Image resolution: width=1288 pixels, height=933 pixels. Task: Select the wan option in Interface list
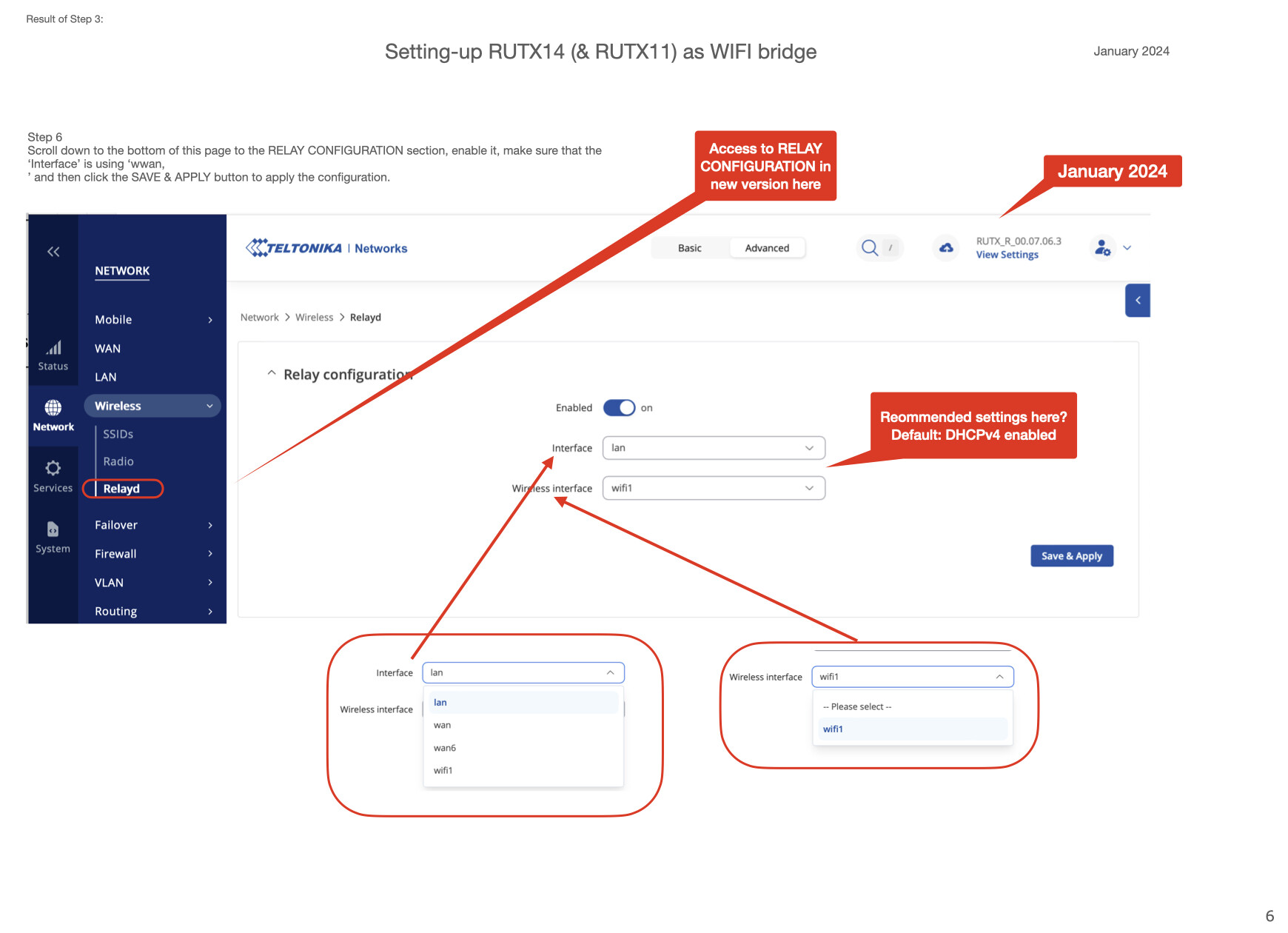point(523,726)
